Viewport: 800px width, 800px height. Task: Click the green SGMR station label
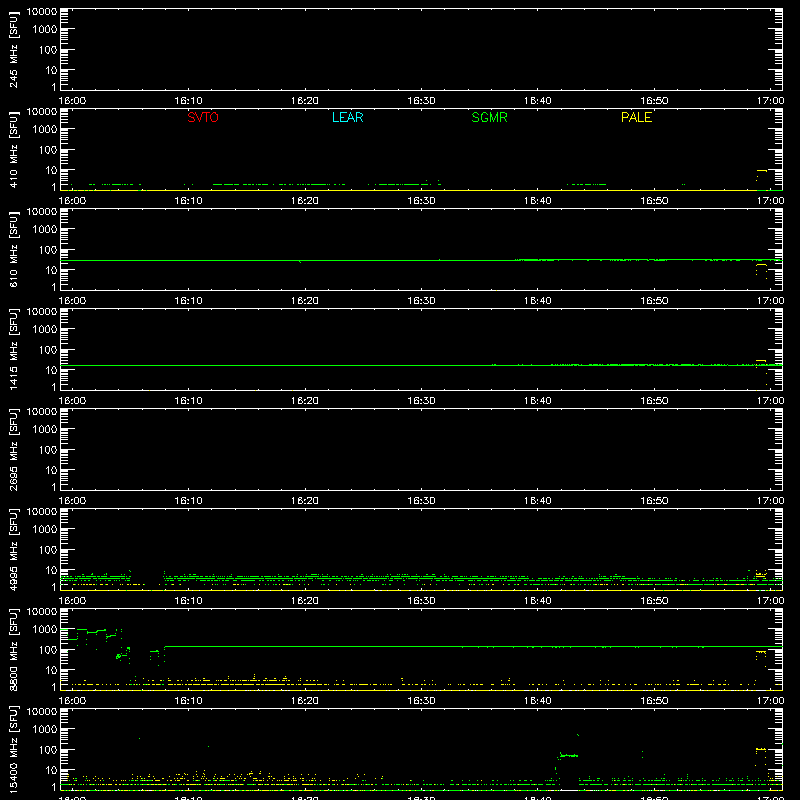pos(489,117)
